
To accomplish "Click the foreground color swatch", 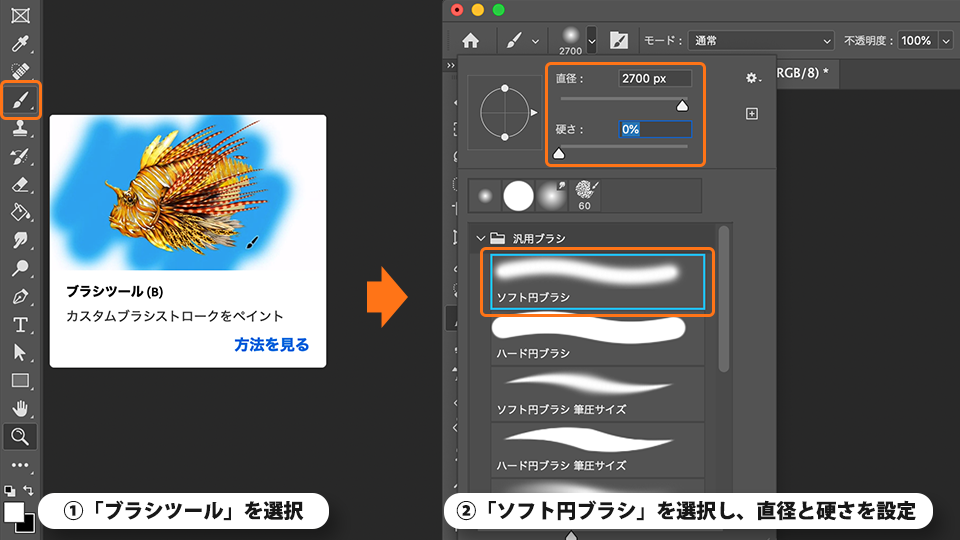I will pos(13,512).
